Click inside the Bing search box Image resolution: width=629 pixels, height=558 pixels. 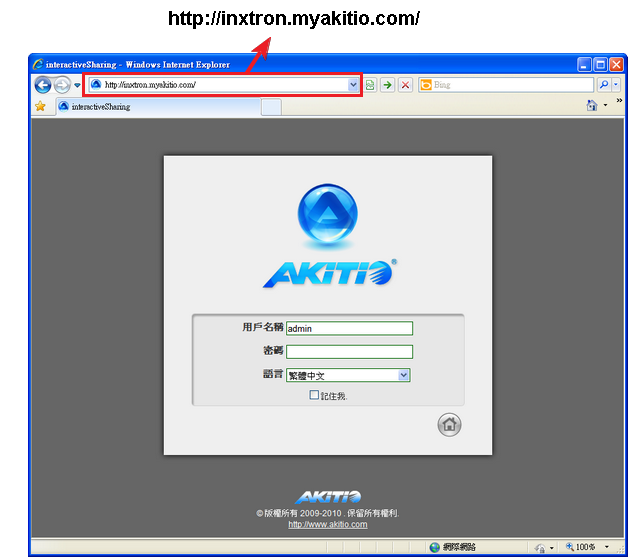(510, 85)
